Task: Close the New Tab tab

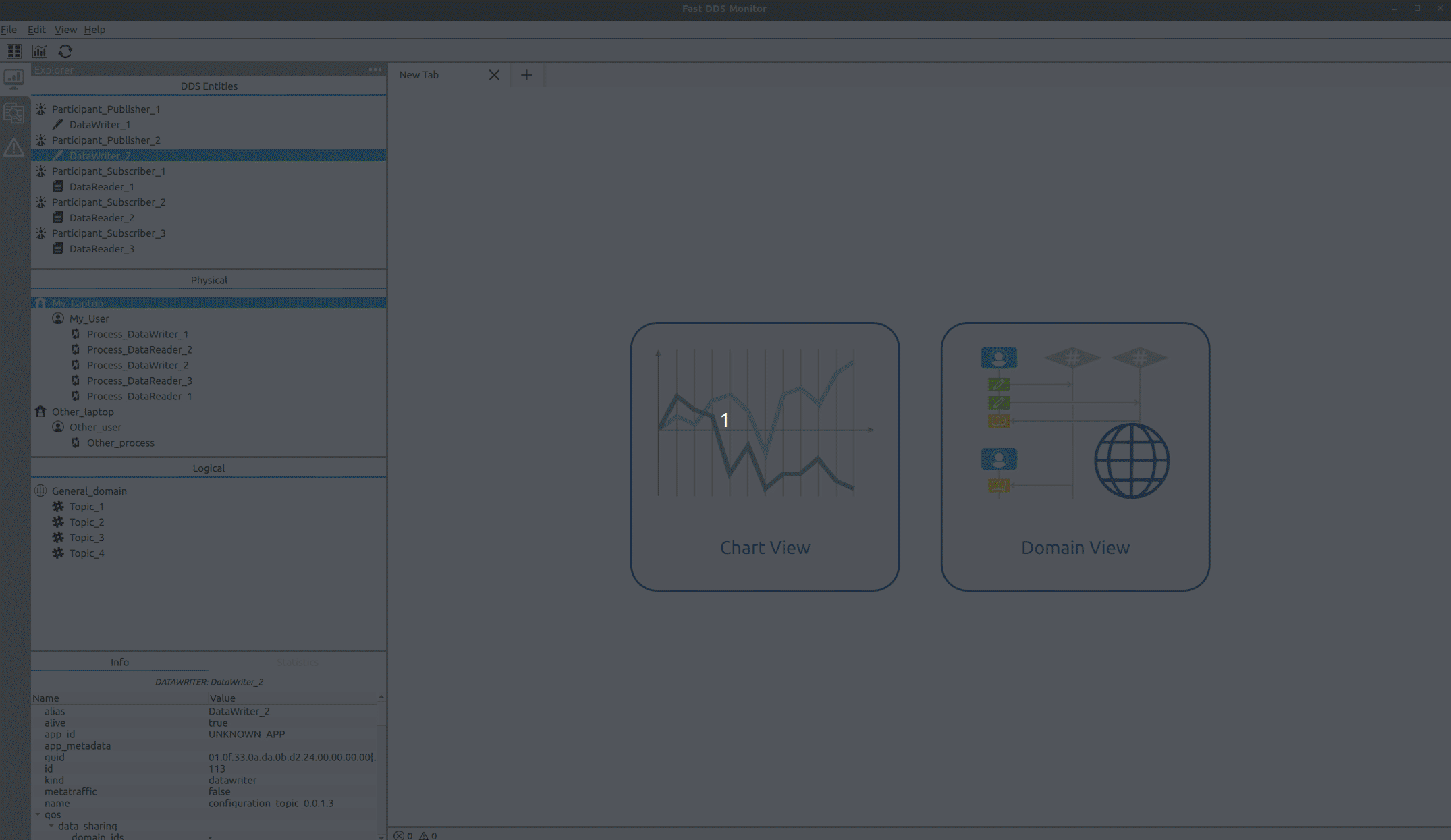Action: (494, 75)
